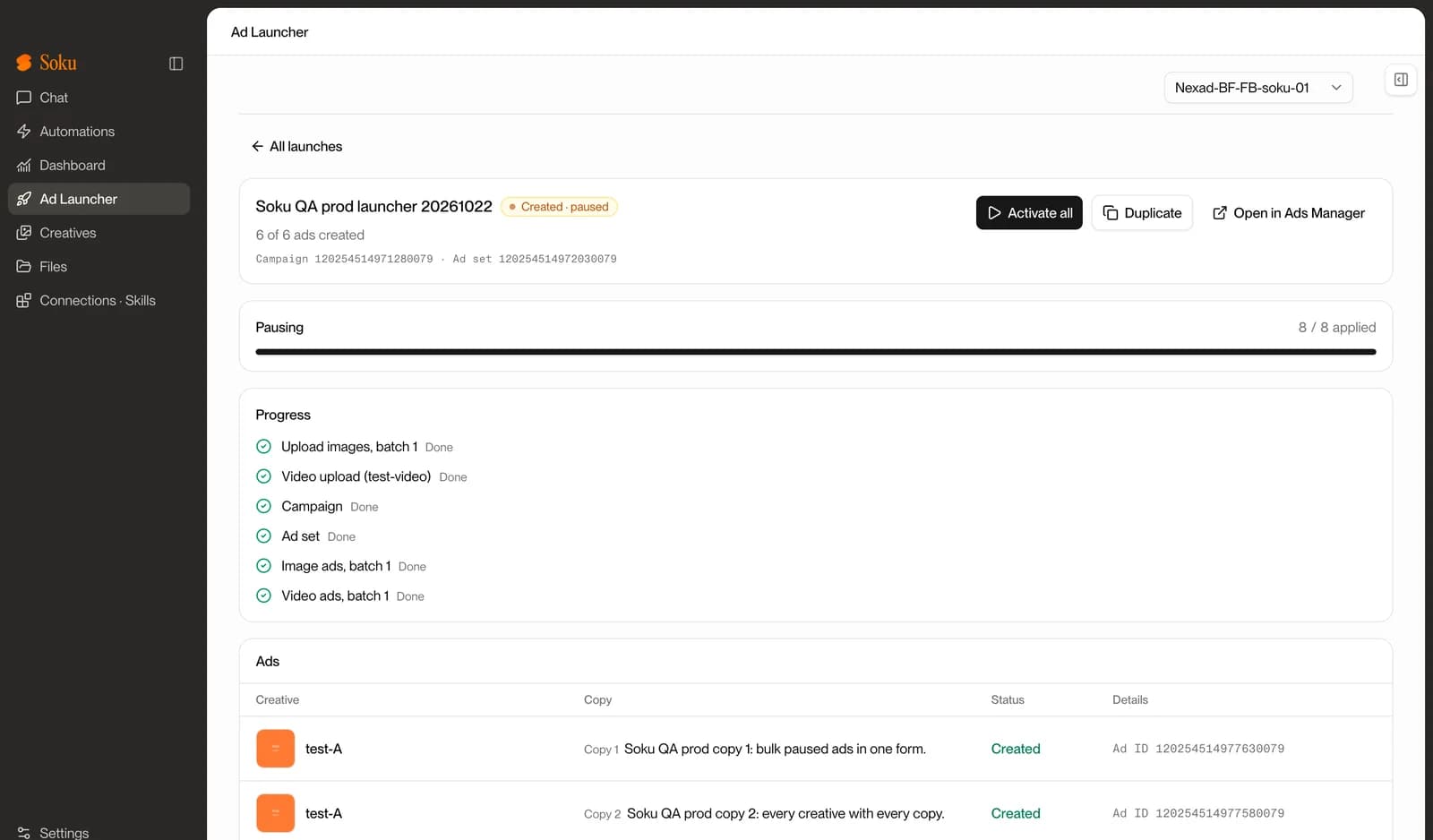Click the Soku logo icon

pyautogui.click(x=24, y=63)
